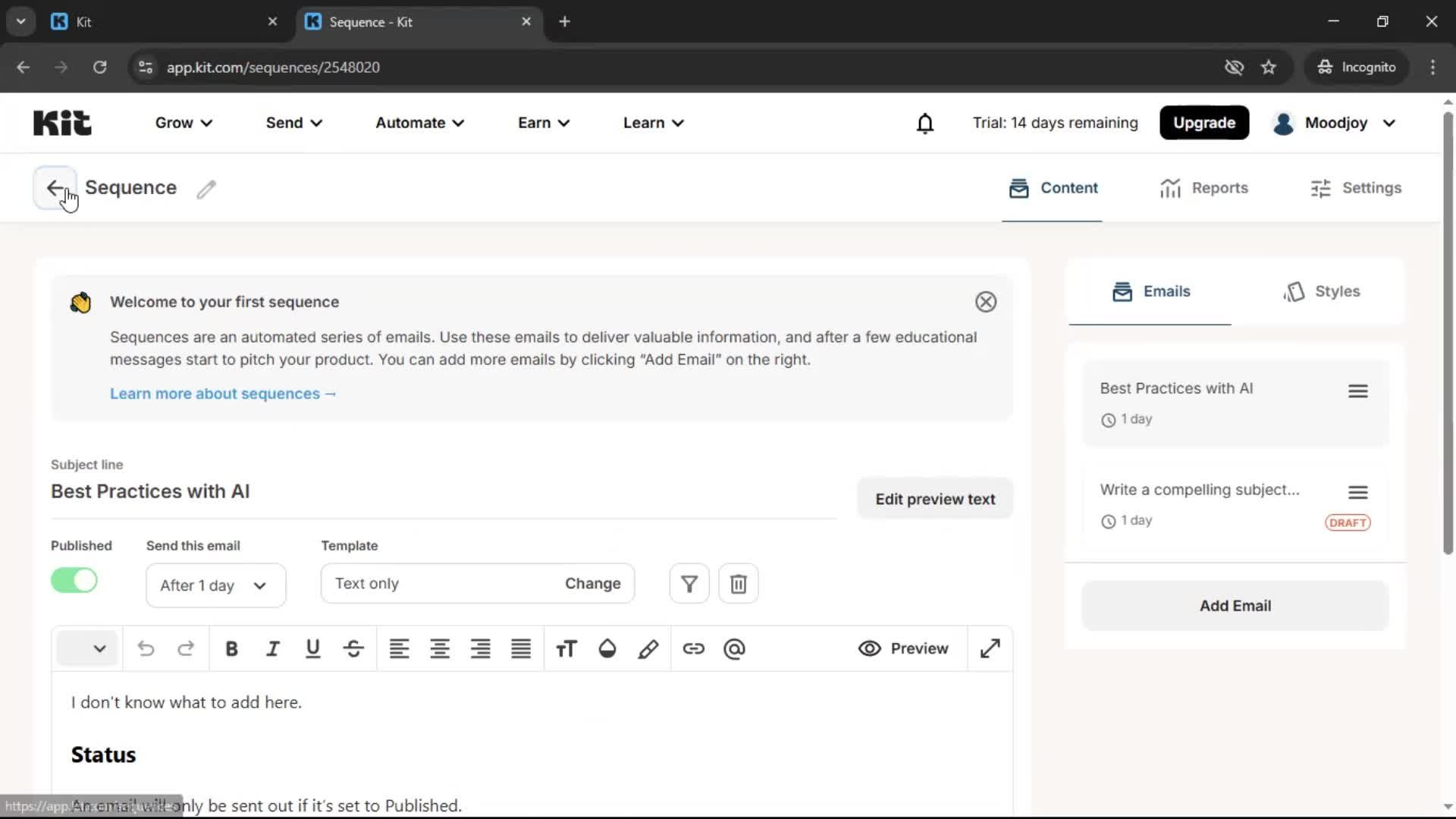The image size is (1456, 819).
Task: Center align the email text
Action: click(x=440, y=648)
